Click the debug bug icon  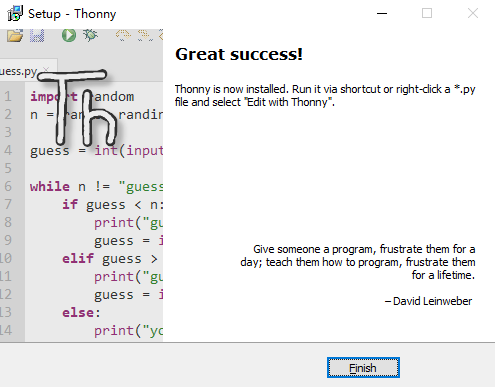tap(90, 35)
